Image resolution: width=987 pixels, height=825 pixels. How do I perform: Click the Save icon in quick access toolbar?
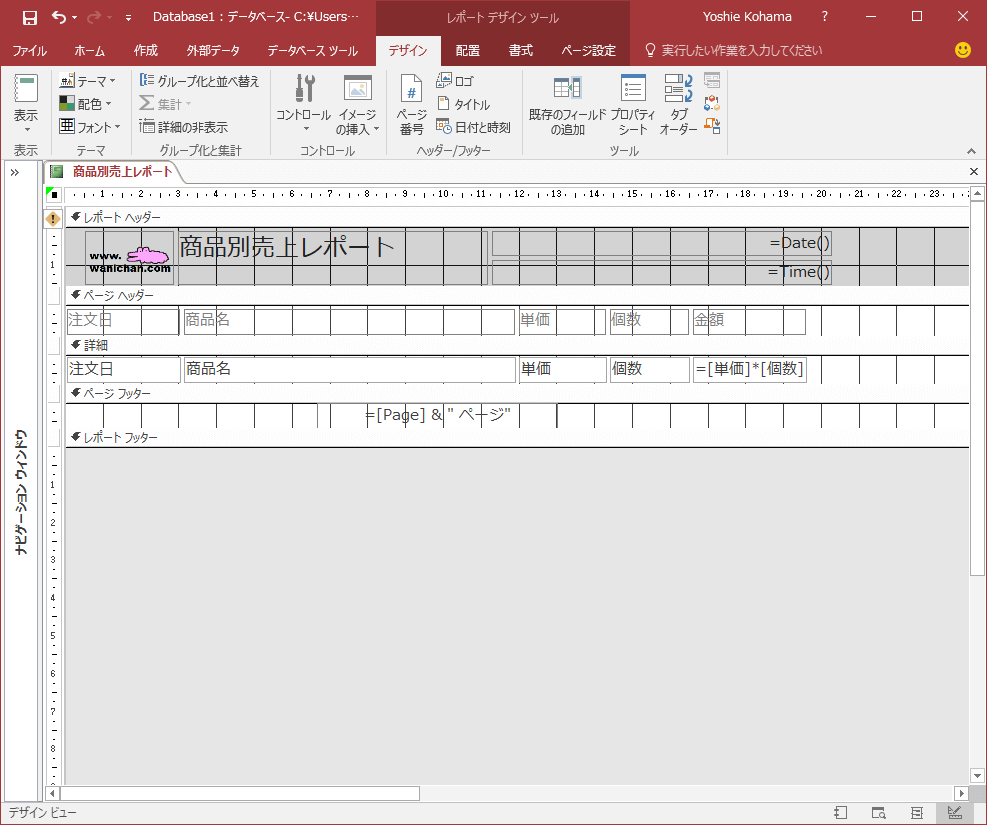click(30, 18)
